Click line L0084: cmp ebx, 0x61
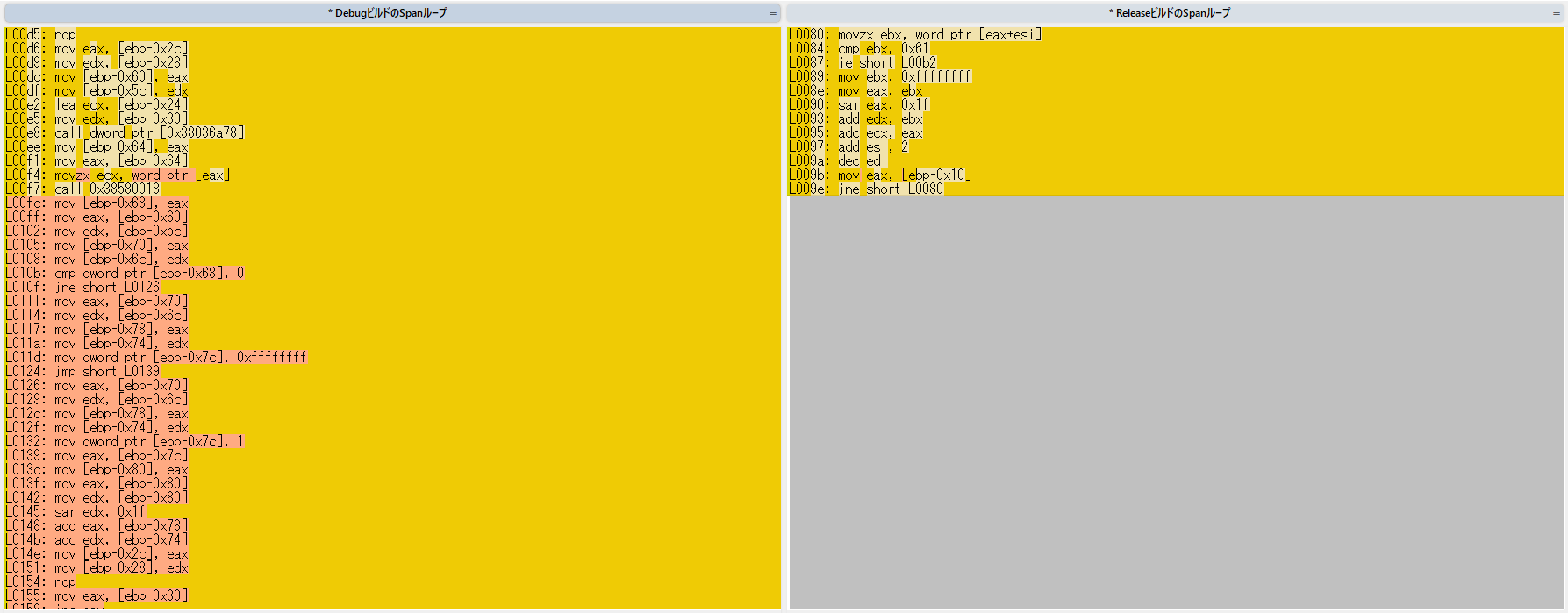 tap(858, 49)
